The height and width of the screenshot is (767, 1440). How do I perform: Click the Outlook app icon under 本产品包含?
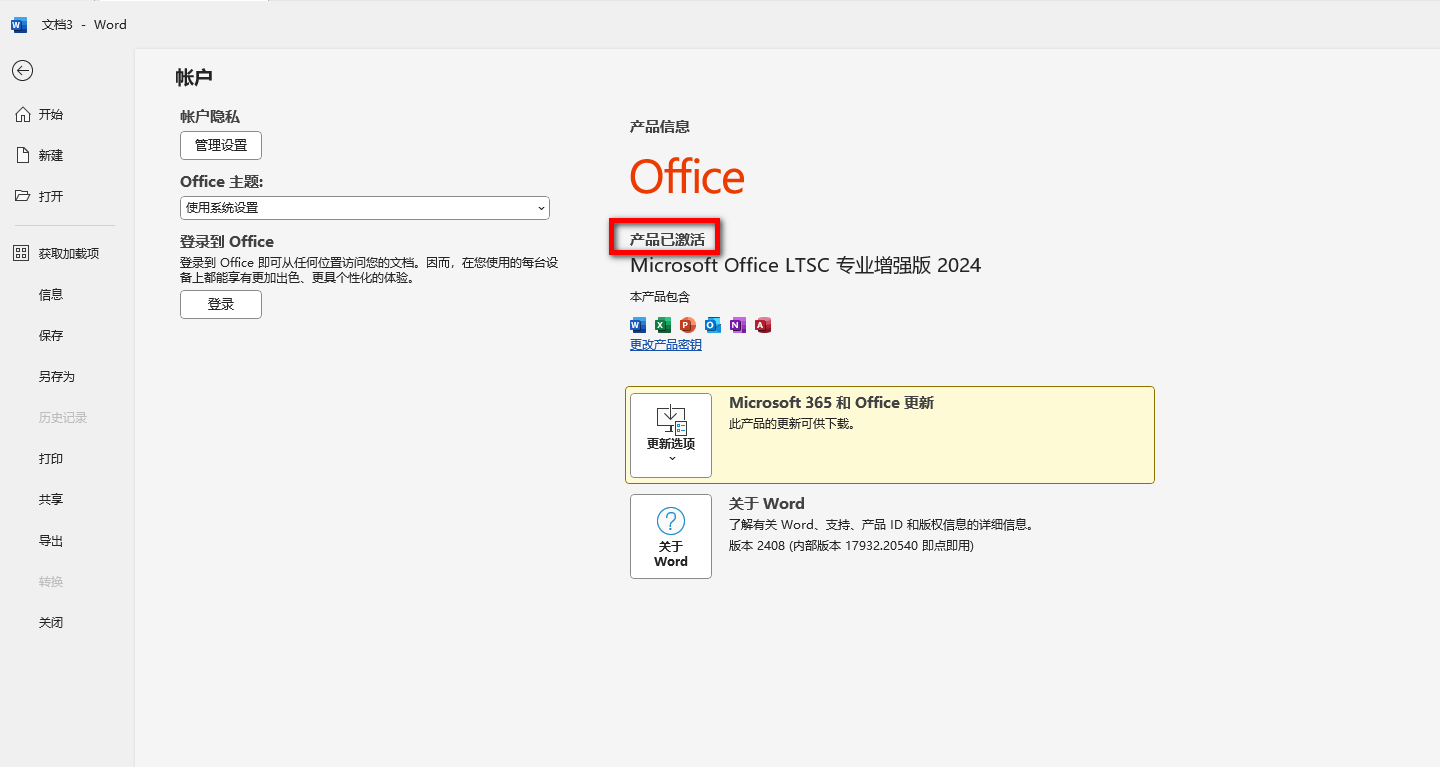[712, 325]
